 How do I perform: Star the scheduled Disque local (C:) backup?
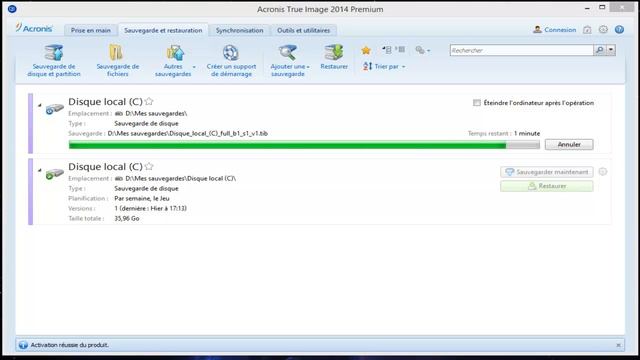point(149,166)
